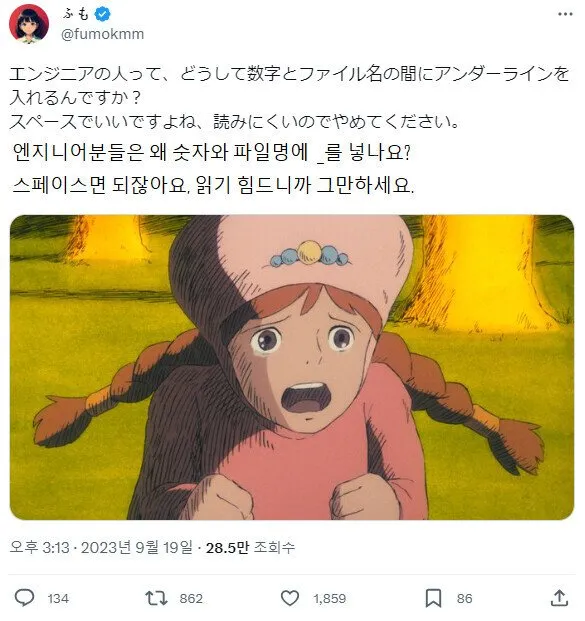Screen dimensions: 585x621
Task: Open the attached anime girl image
Action: point(292,367)
